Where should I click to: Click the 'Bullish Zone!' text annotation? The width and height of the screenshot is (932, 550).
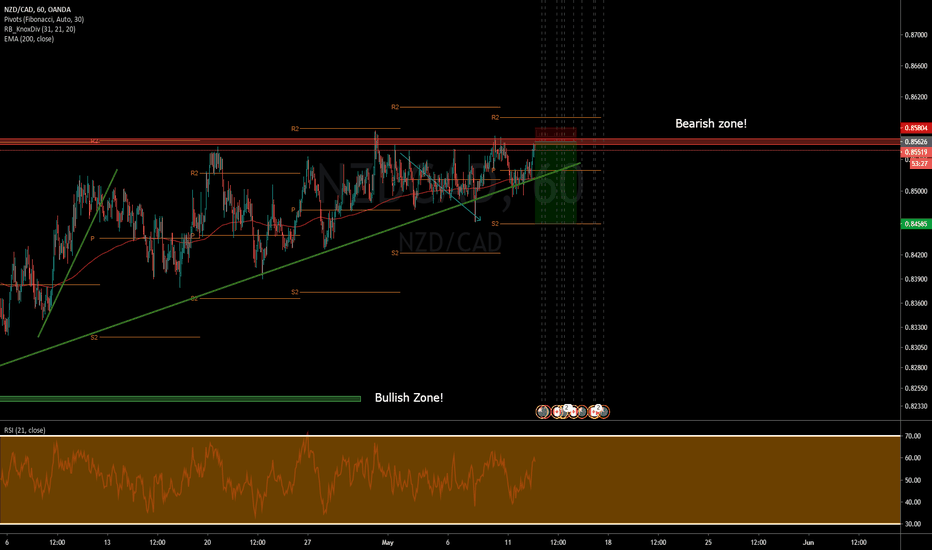[x=409, y=398]
